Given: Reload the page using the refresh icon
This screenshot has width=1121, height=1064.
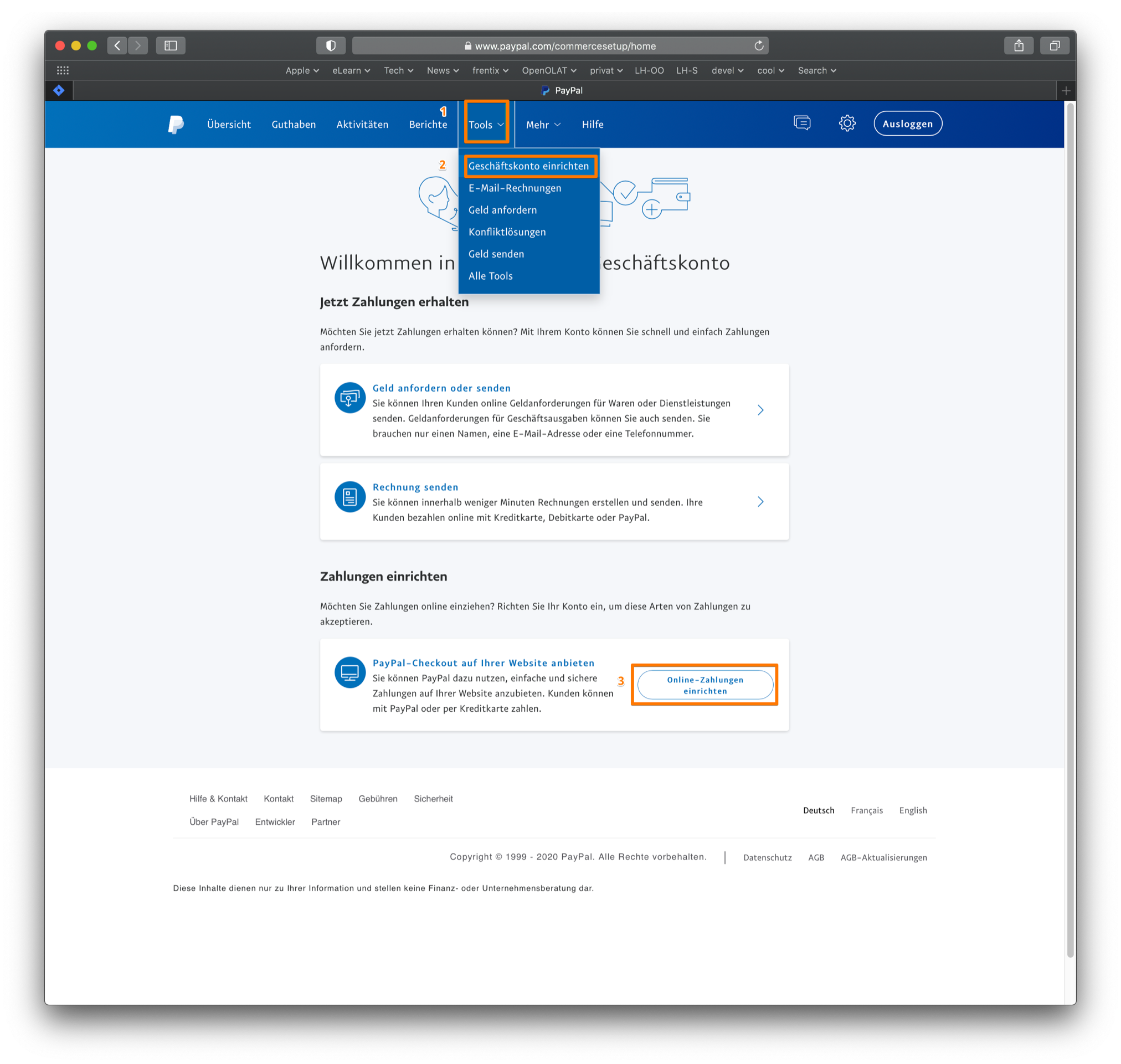Looking at the screenshot, I should pyautogui.click(x=759, y=45).
